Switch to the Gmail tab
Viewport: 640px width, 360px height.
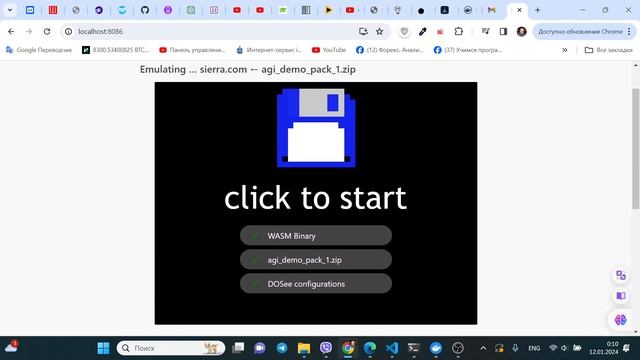(491, 10)
